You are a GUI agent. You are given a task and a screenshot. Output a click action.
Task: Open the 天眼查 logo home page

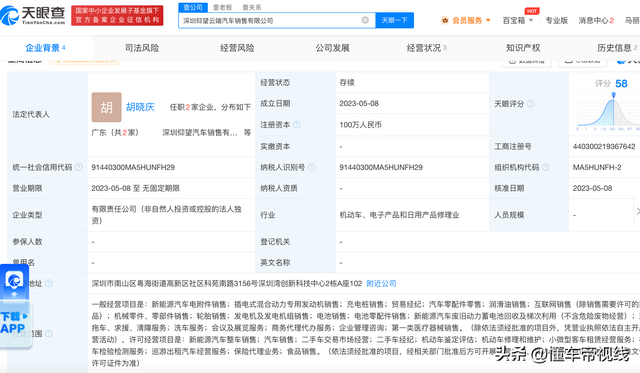pyautogui.click(x=33, y=15)
